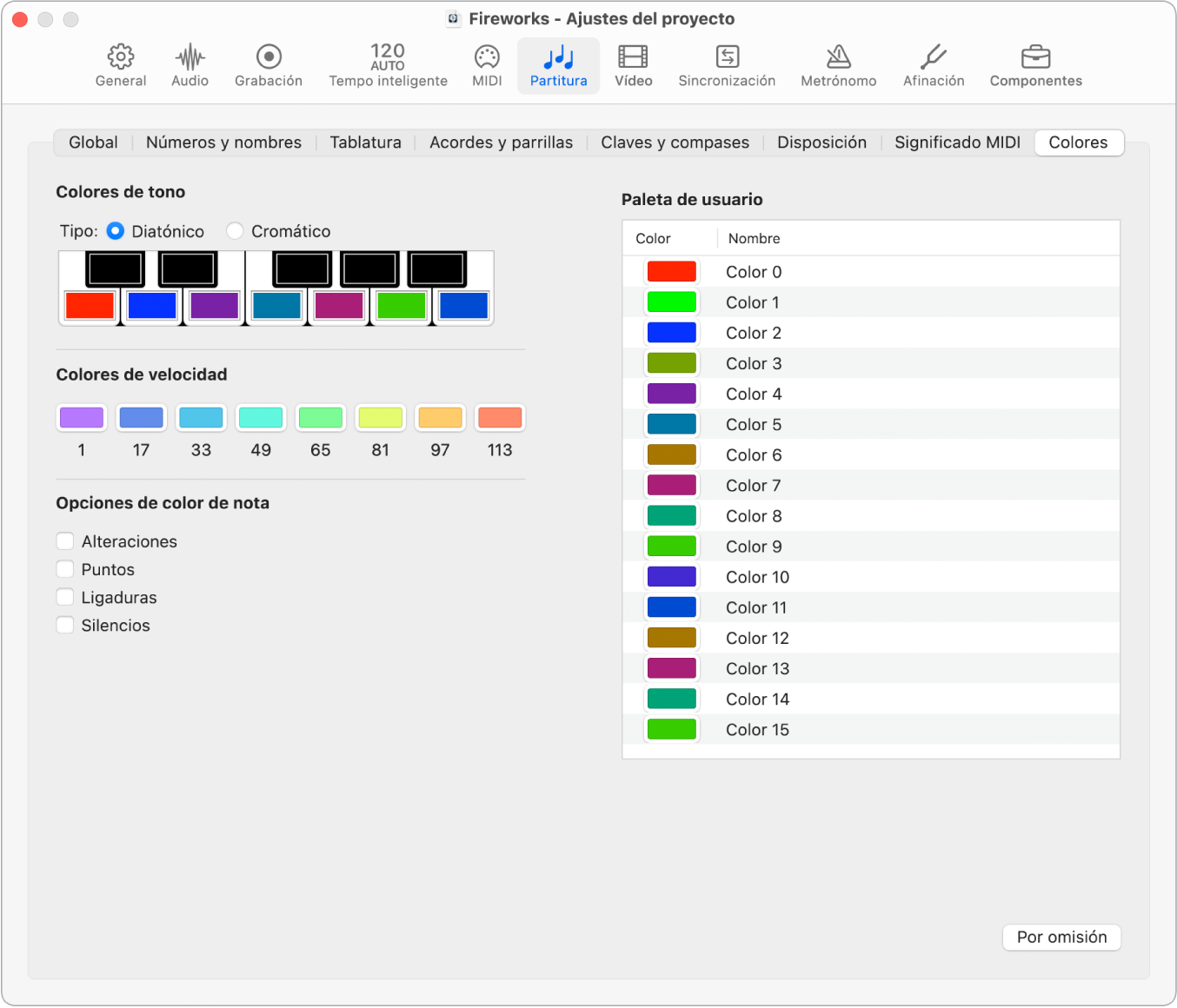Open the Sincronización settings pane
This screenshot has width=1177, height=1008.
727,66
